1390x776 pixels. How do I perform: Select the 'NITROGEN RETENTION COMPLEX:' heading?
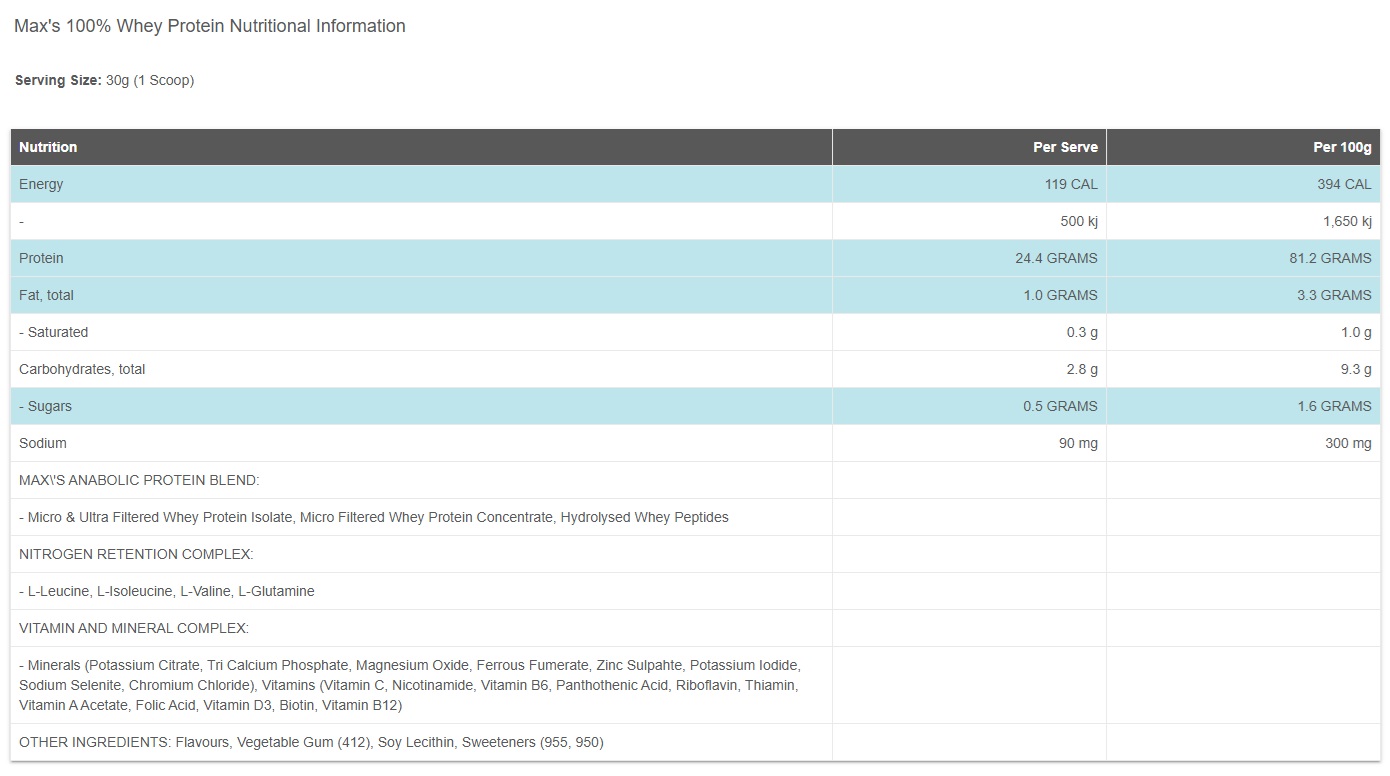tap(136, 554)
